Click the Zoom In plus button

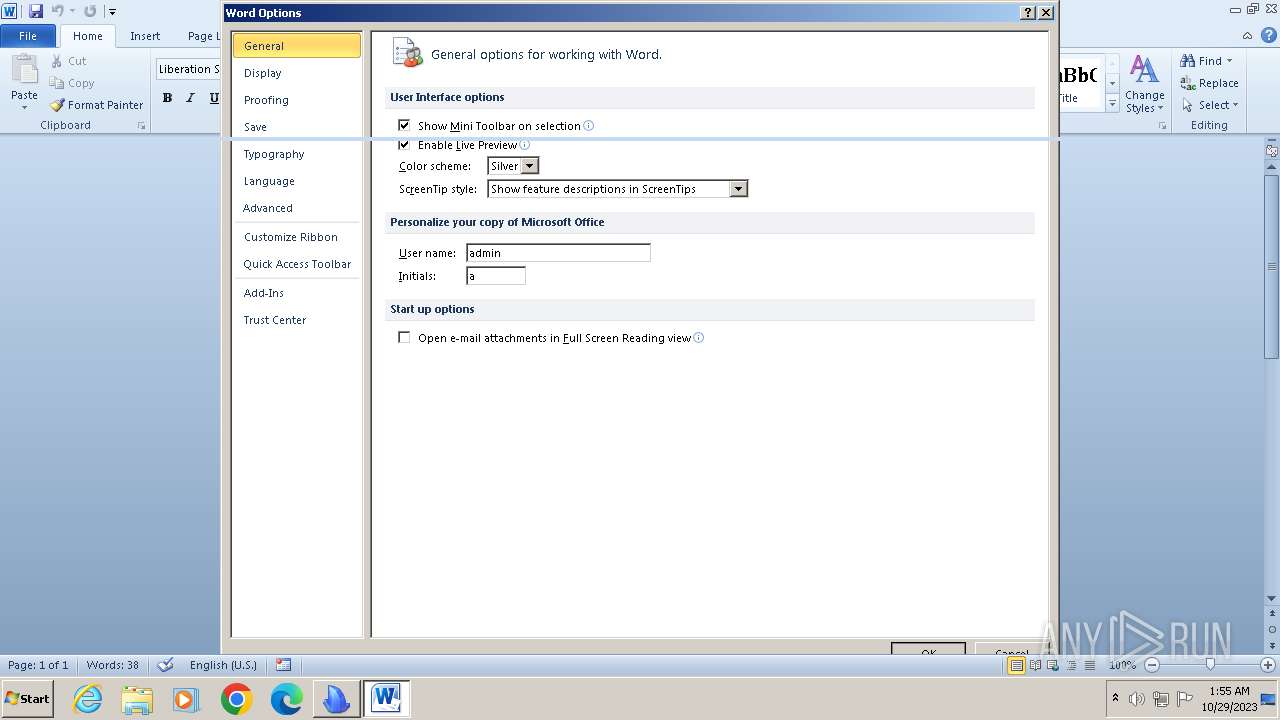(1267, 665)
